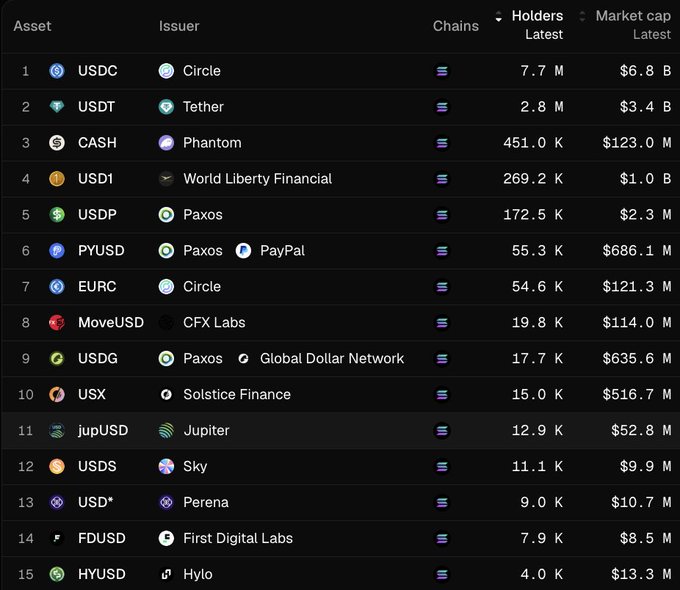
Task: Open the MoveUSD asset name
Action: [111, 323]
